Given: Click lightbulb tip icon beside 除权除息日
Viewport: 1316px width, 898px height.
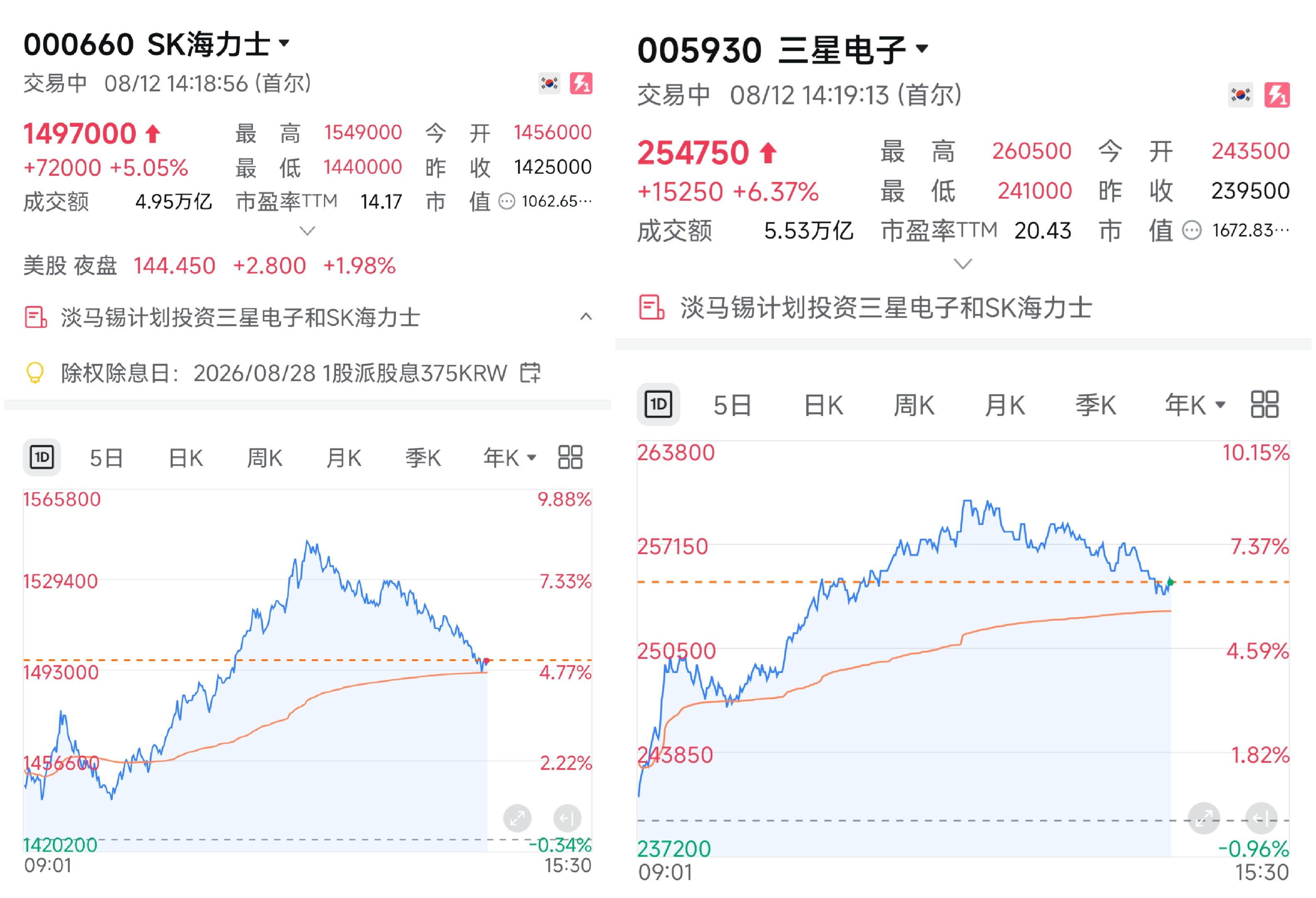Looking at the screenshot, I should (35, 373).
